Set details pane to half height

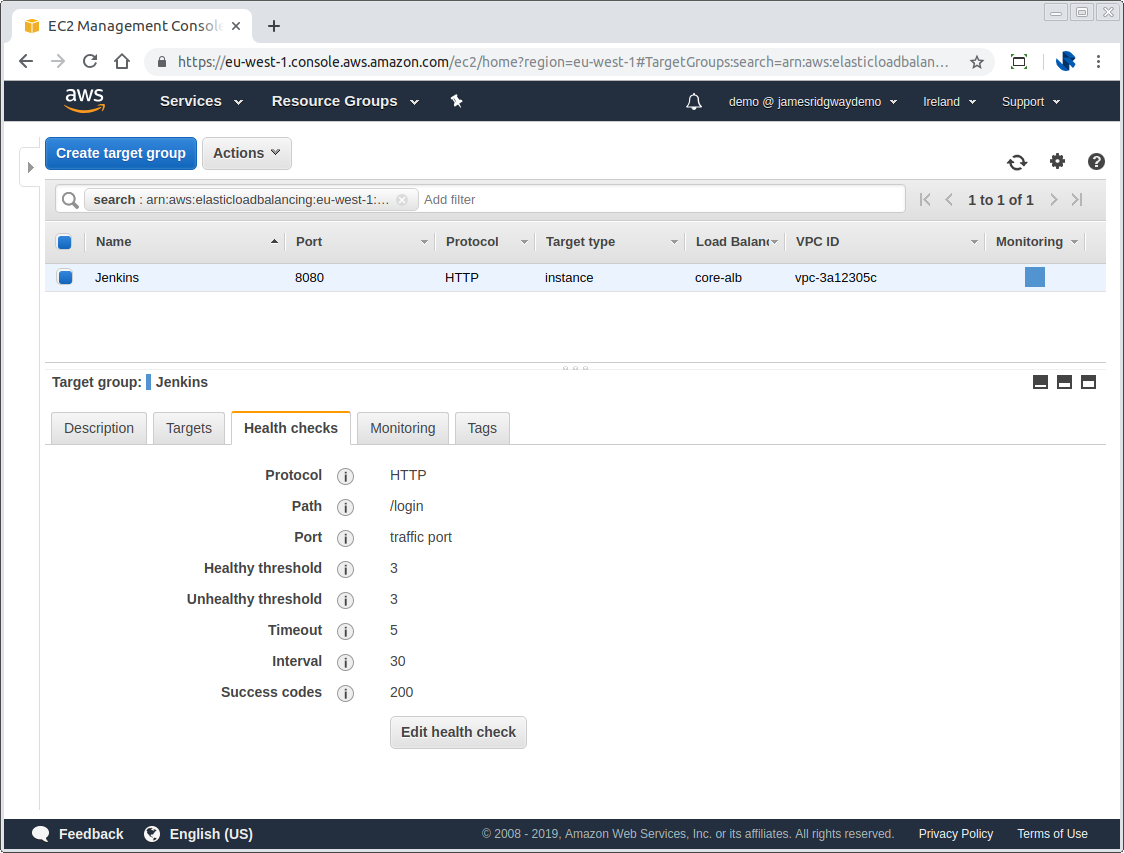point(1065,382)
